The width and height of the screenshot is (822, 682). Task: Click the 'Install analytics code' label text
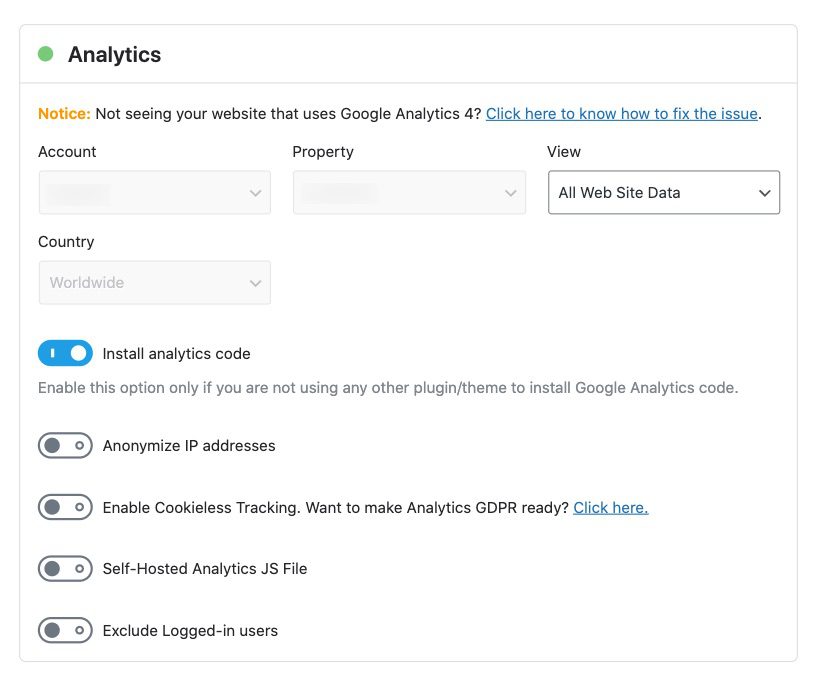(x=176, y=354)
